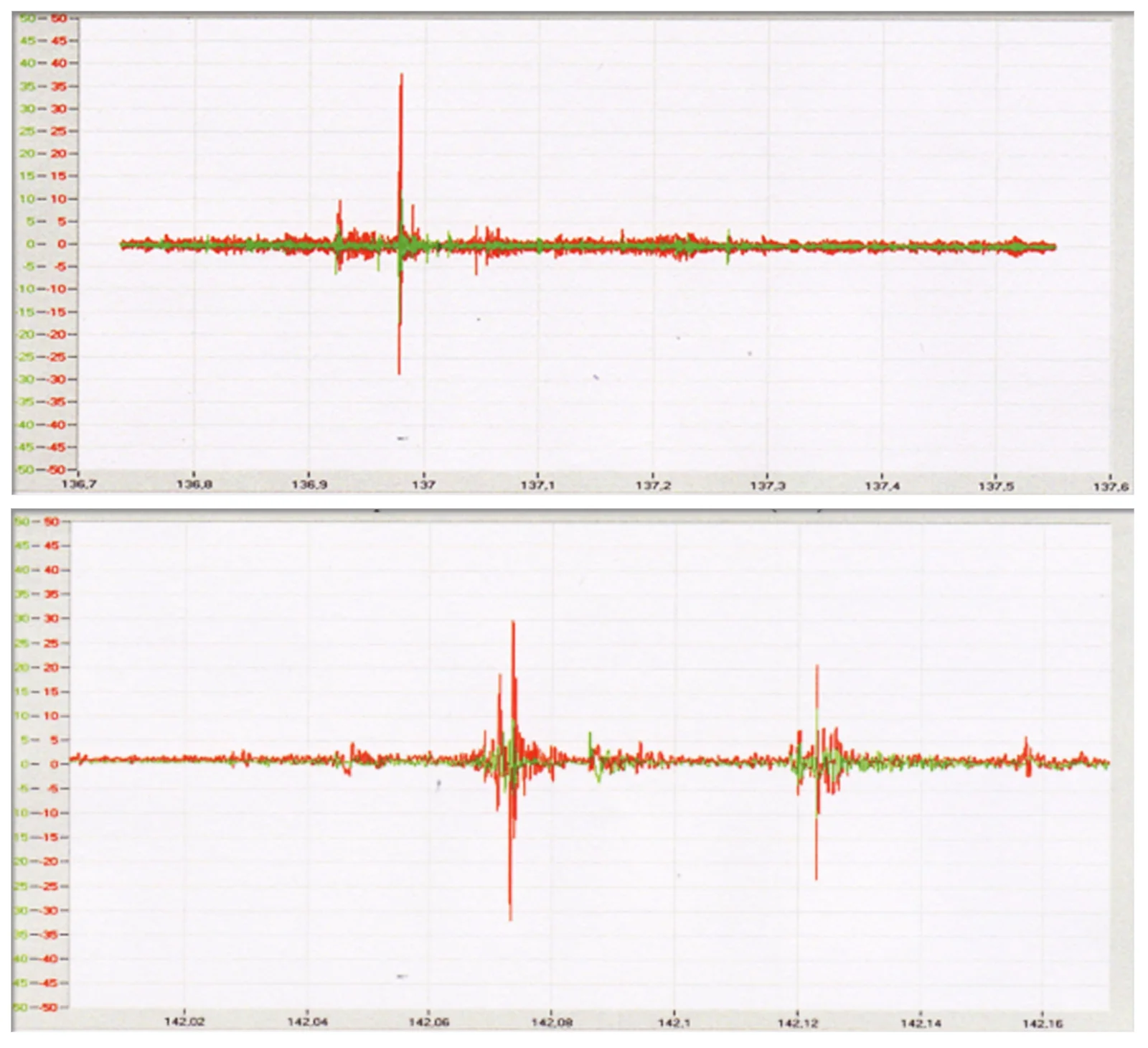Click the 137 x-axis label in top chart
The width and height of the screenshot is (1148, 1048).
(423, 485)
